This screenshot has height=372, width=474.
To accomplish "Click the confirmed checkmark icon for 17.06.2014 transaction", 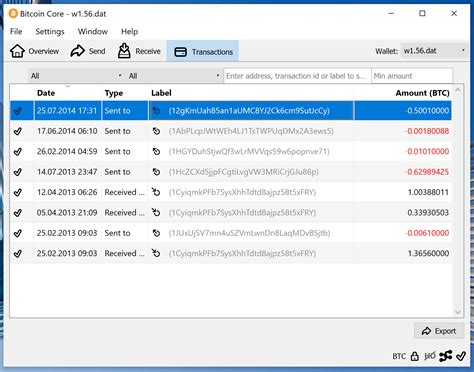I will (x=18, y=131).
